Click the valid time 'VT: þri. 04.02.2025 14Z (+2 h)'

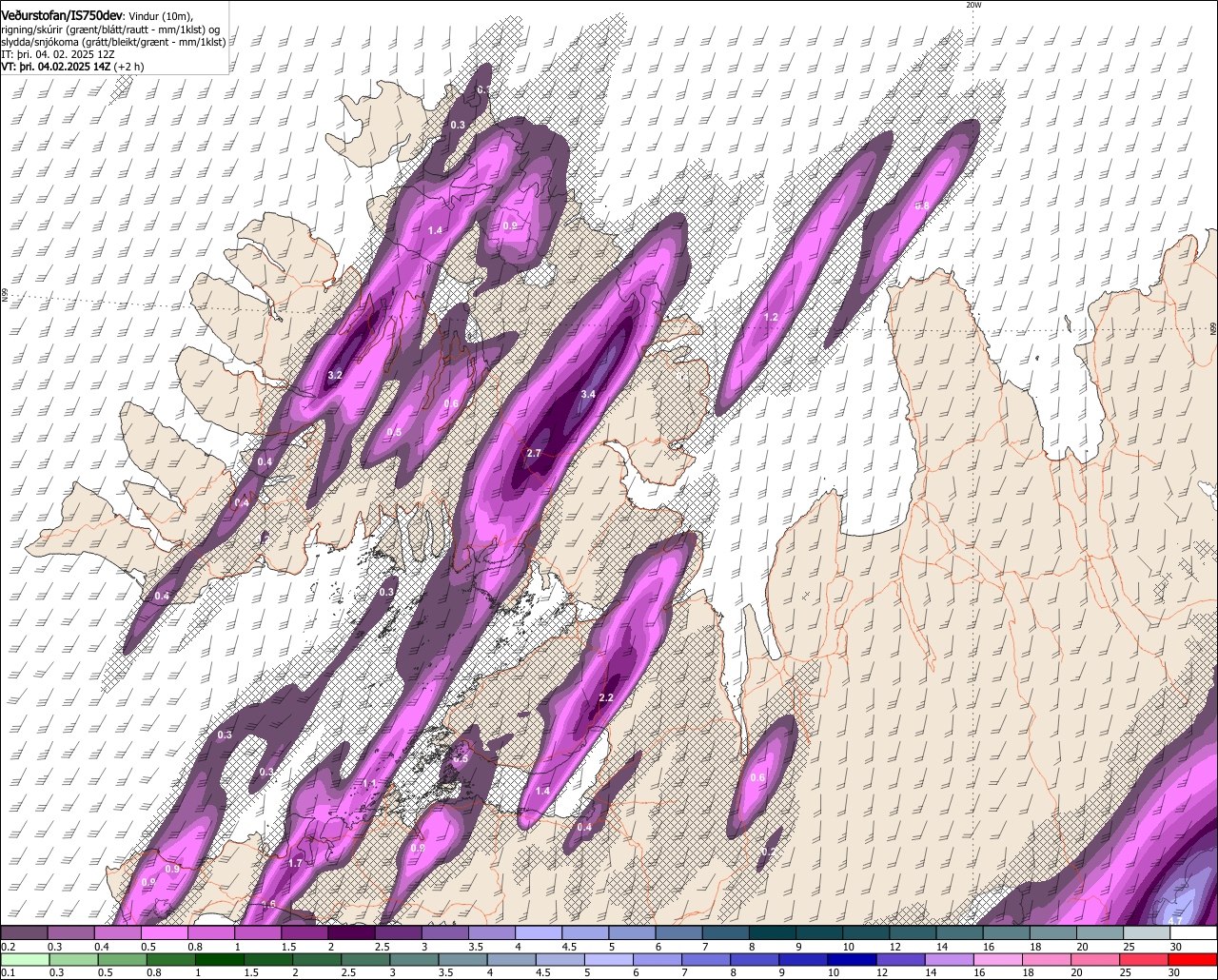(73, 67)
